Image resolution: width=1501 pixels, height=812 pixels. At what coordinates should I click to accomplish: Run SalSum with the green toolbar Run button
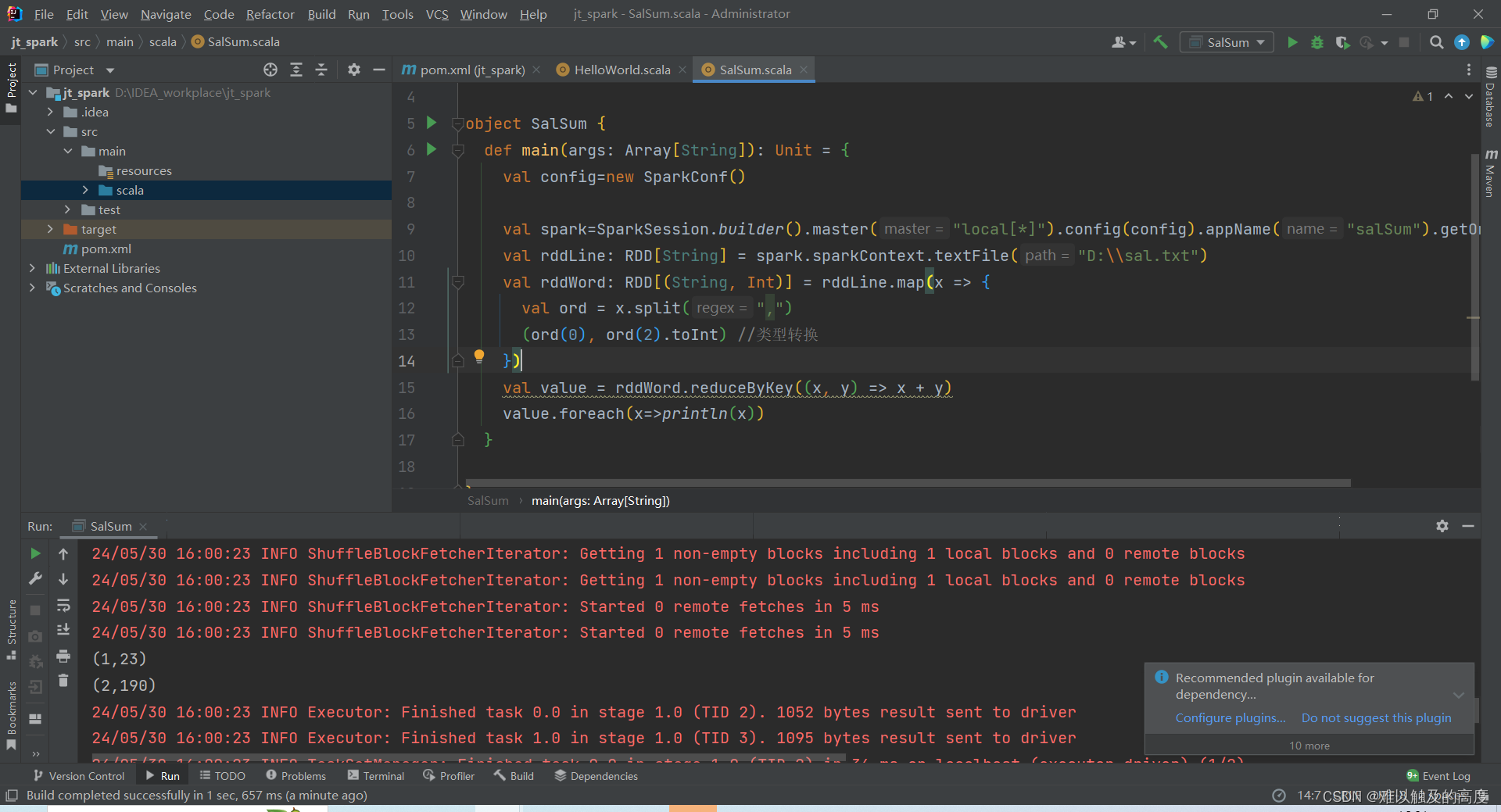[1292, 42]
